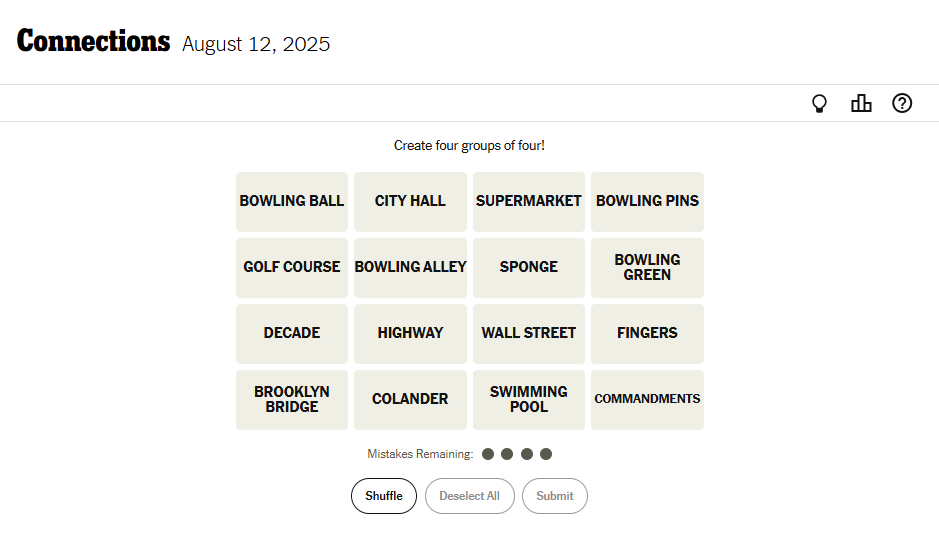Screen dimensions: 939x538
Task: Select the BROOKLYN BRIDGE tile
Action: pyautogui.click(x=292, y=399)
